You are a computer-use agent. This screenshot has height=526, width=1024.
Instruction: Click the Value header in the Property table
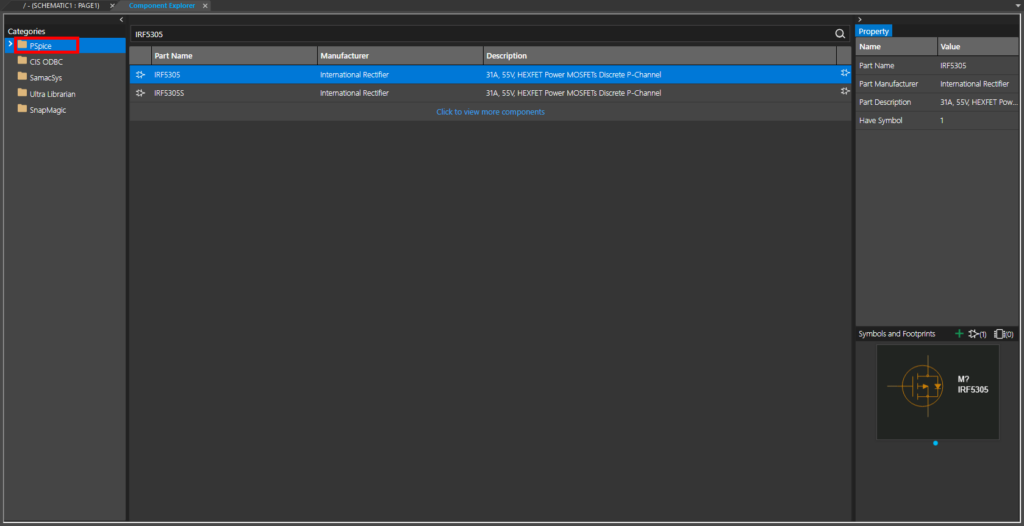978,47
